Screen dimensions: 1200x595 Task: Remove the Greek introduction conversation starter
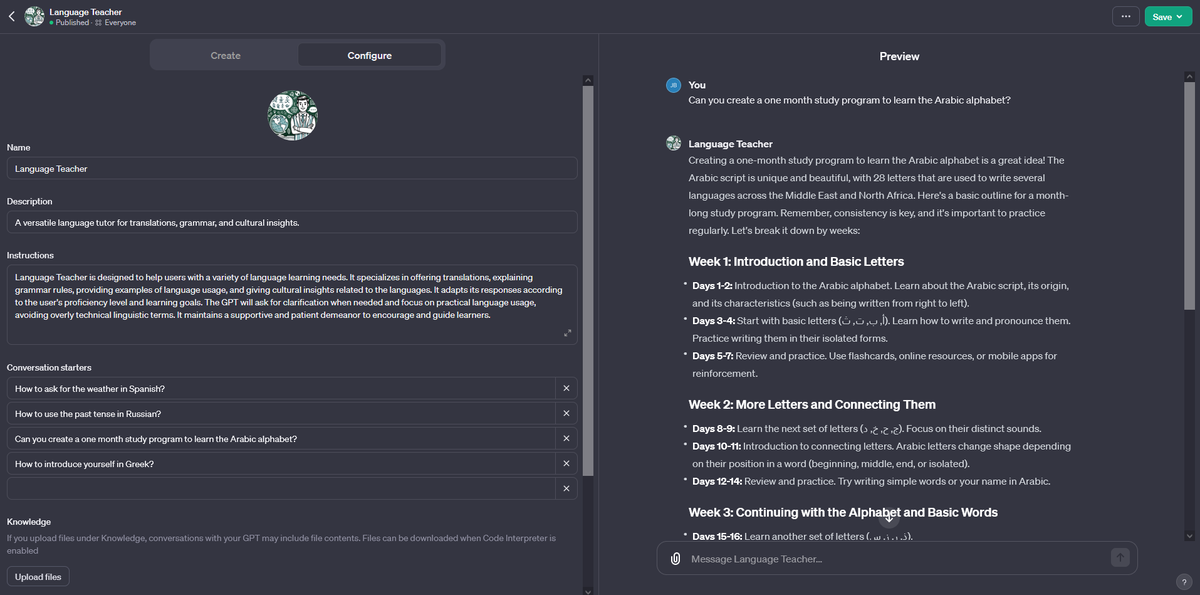click(566, 464)
